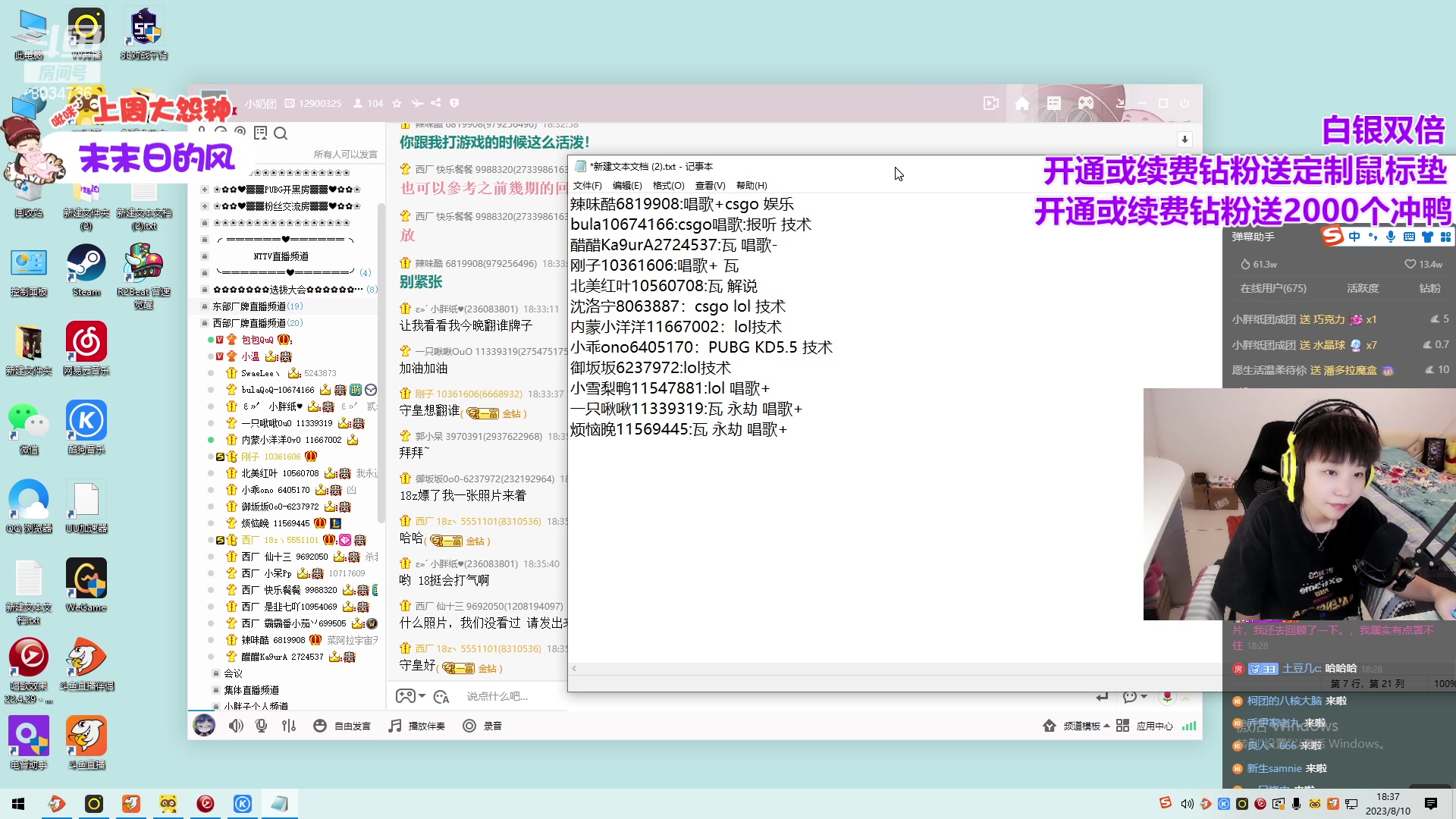The width and height of the screenshot is (1456, 819).
Task: Select 集体直播频道 in channel tree
Action: (251, 690)
